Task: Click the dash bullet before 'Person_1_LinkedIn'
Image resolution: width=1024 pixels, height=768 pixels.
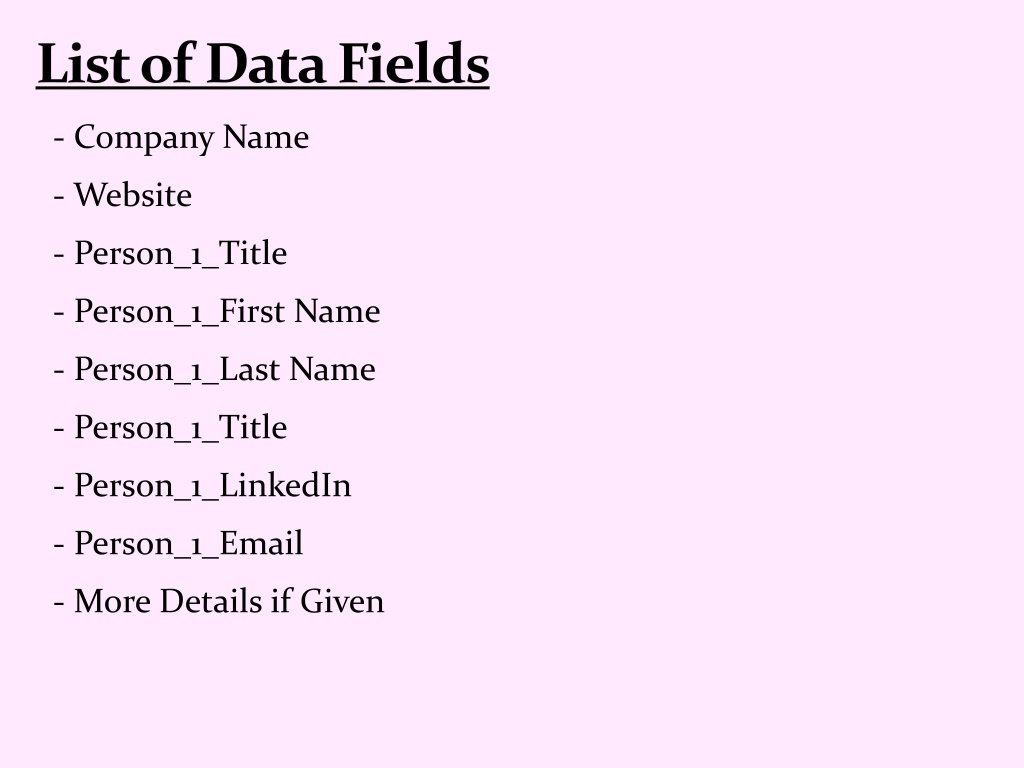Action: pyautogui.click(x=59, y=487)
